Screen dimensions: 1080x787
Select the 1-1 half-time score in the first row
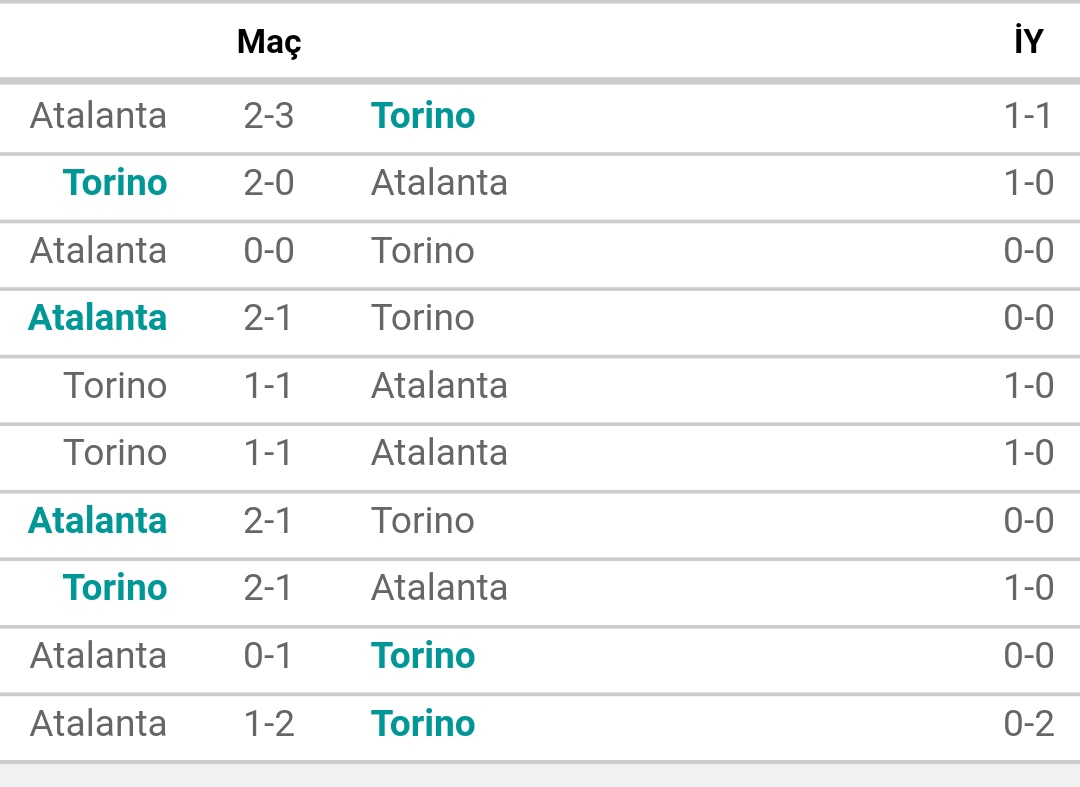(1028, 116)
